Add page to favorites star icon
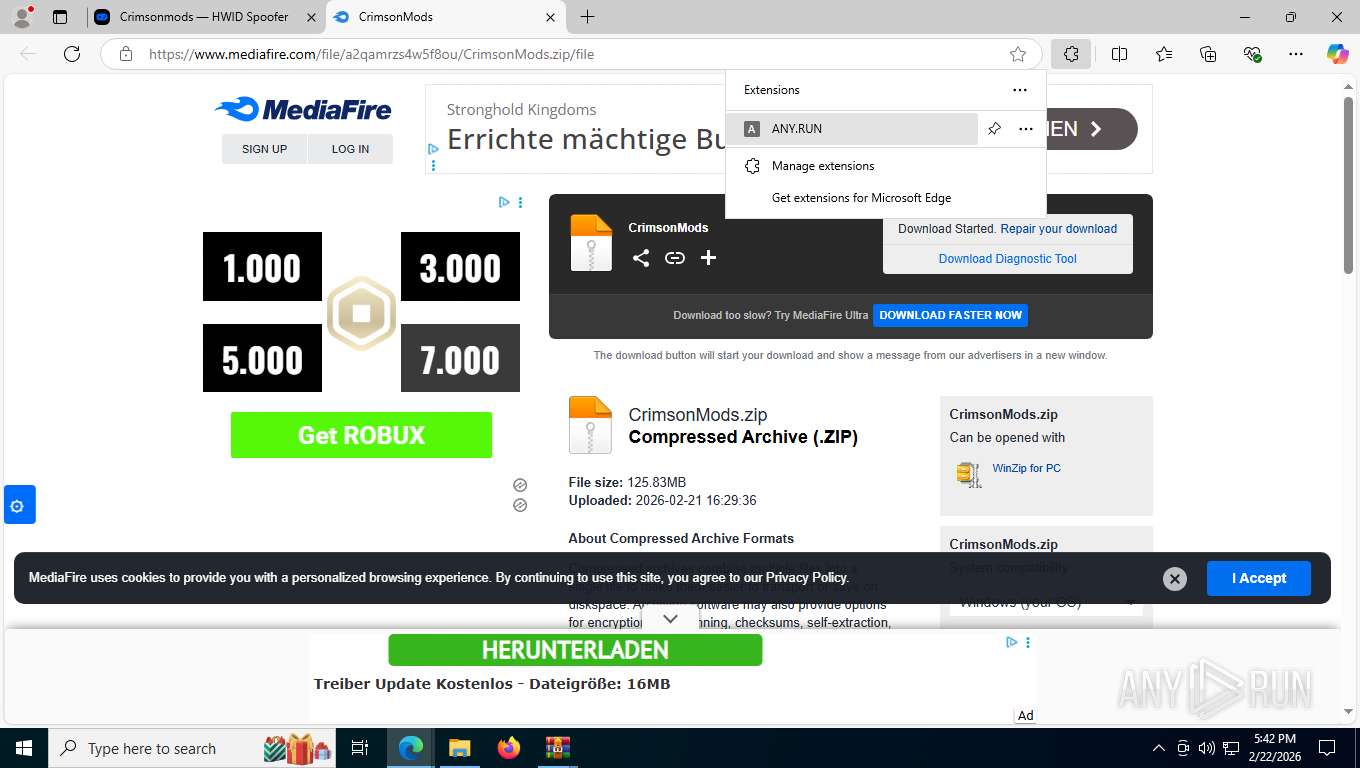 (1018, 54)
